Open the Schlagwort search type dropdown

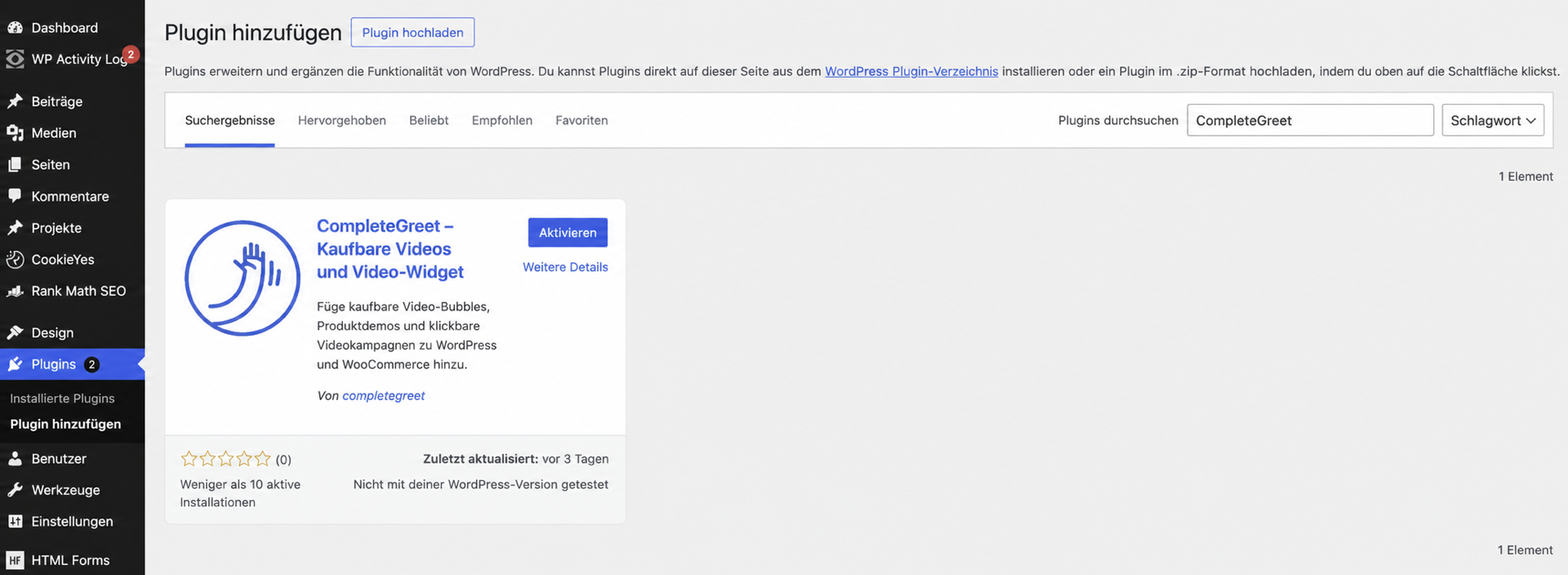(1493, 120)
